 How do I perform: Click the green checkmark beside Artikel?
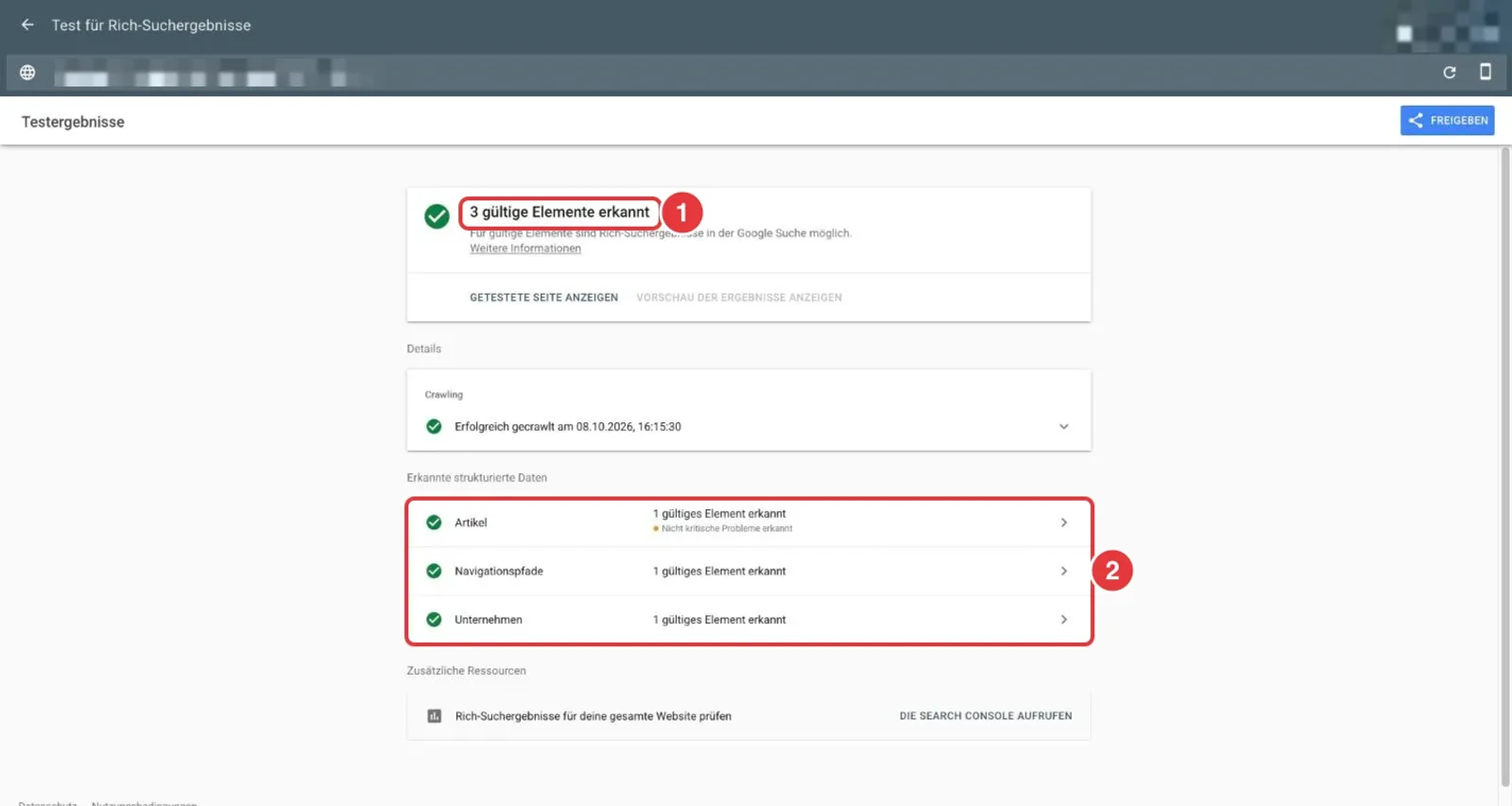tap(434, 523)
